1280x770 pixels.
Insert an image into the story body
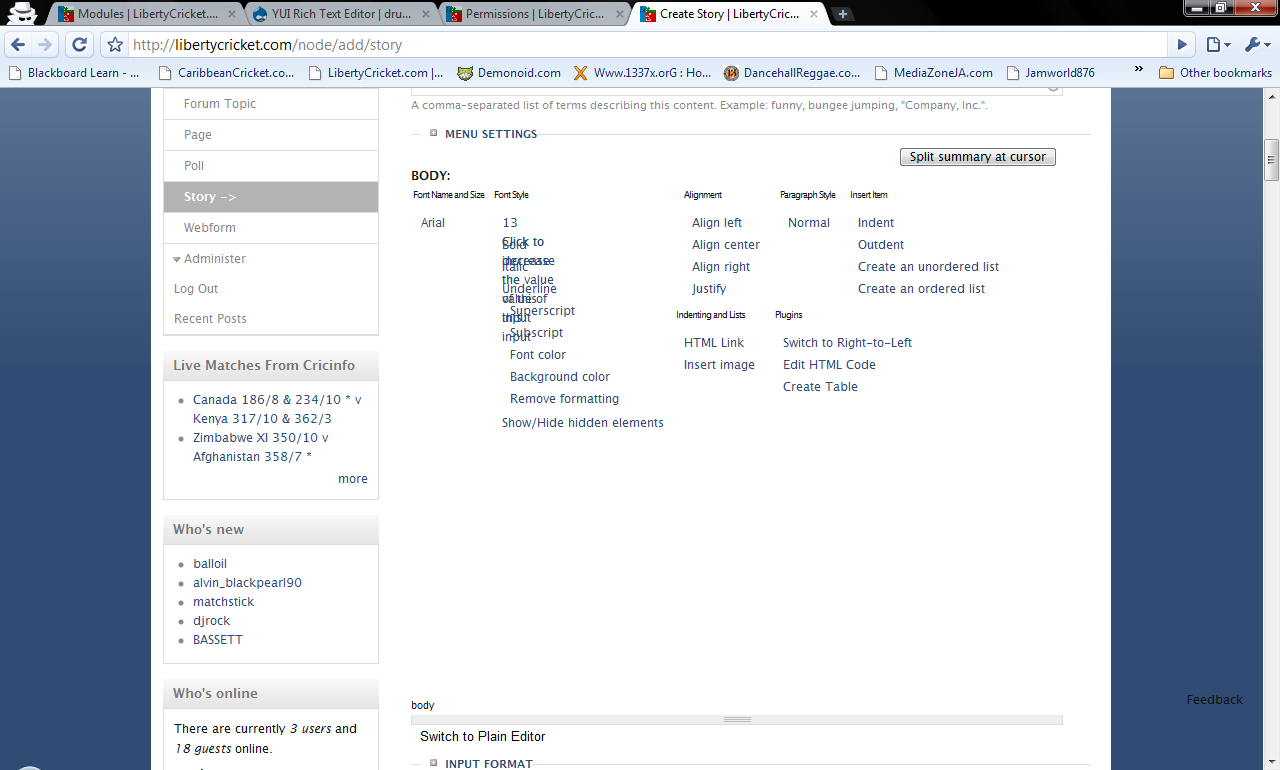point(719,364)
